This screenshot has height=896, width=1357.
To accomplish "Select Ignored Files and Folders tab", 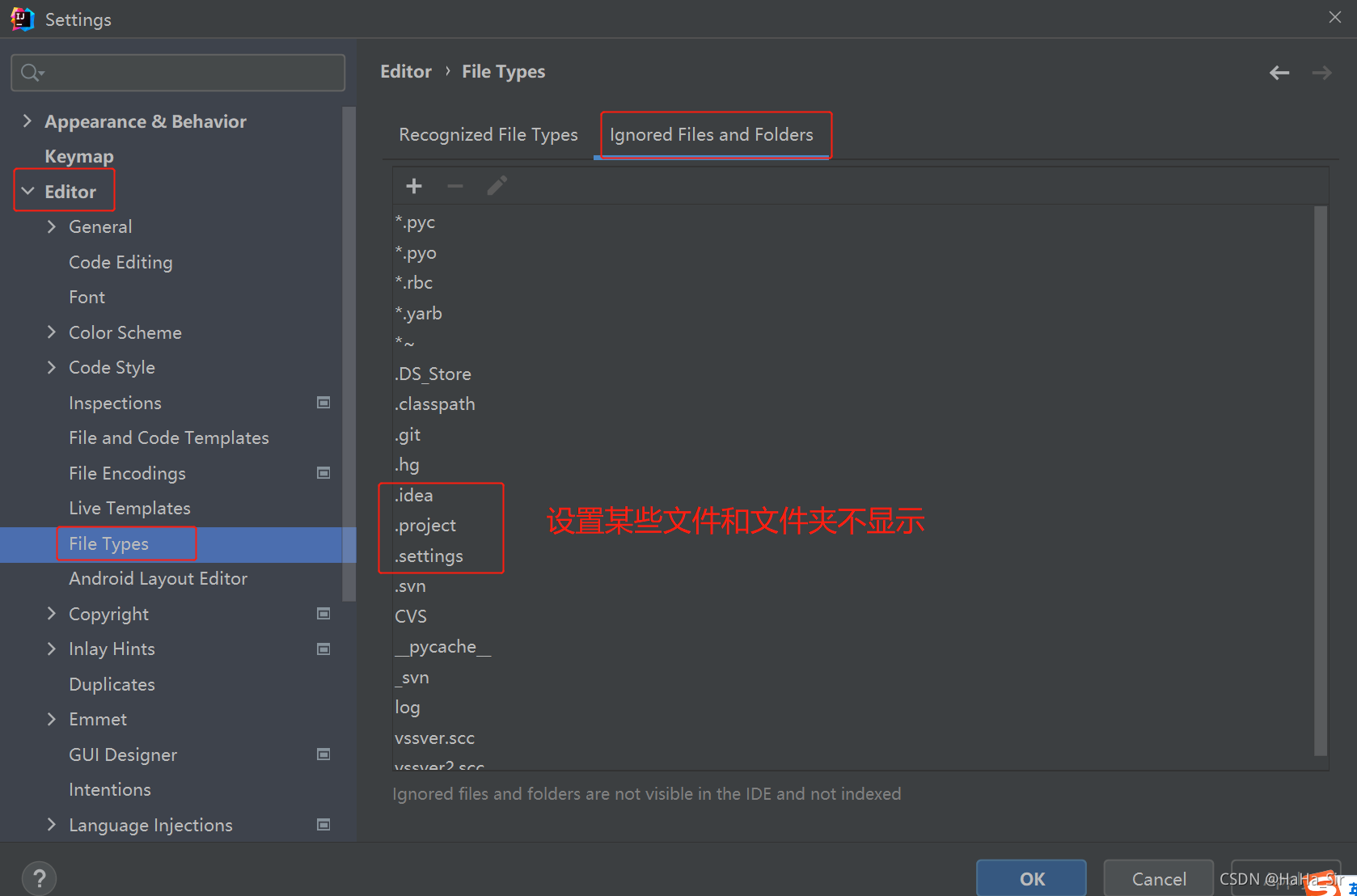I will point(712,135).
